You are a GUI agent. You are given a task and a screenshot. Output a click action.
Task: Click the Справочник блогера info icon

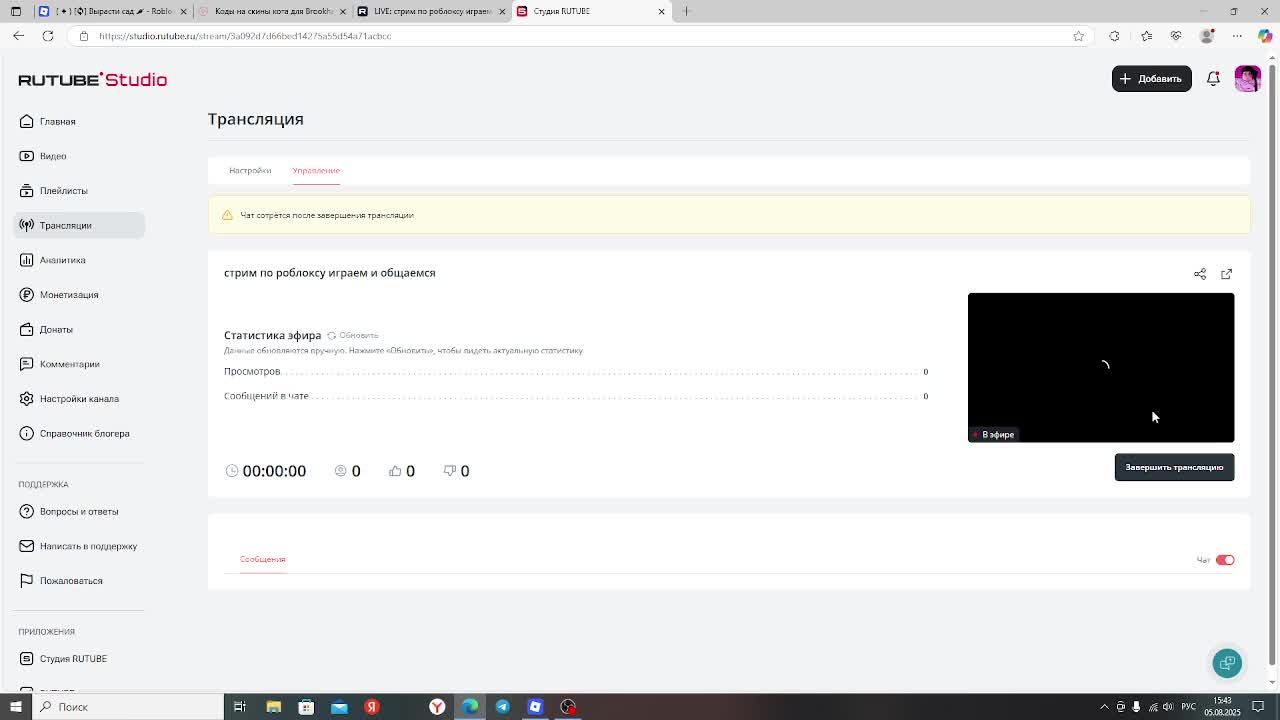(27, 433)
